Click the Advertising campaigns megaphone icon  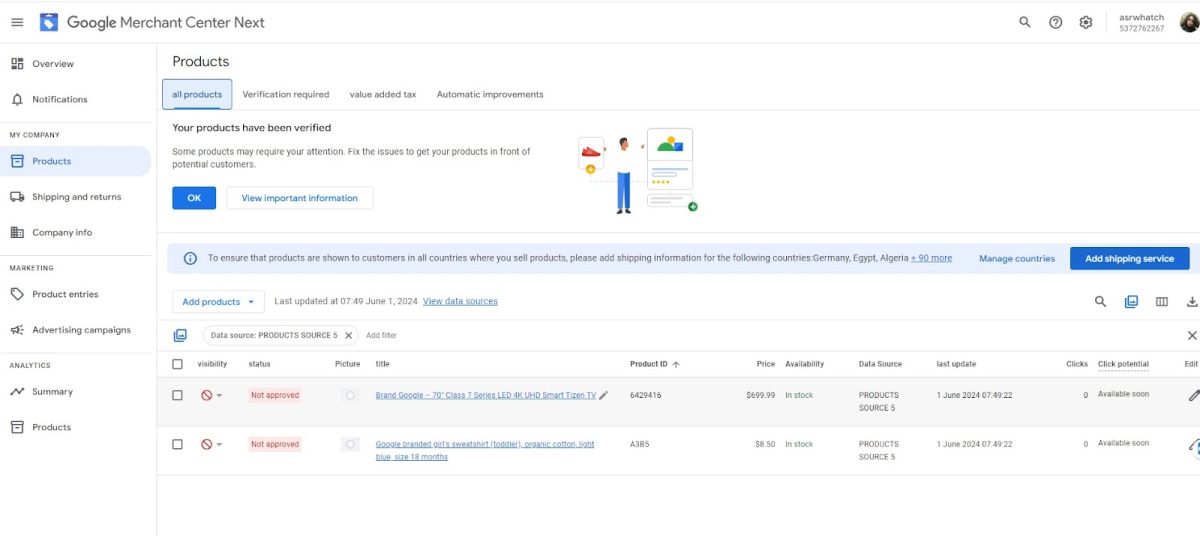tap(17, 330)
